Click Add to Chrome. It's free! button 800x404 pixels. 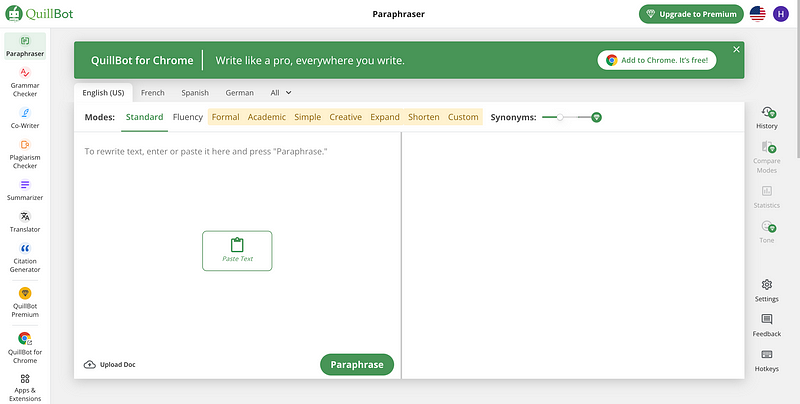pos(657,60)
